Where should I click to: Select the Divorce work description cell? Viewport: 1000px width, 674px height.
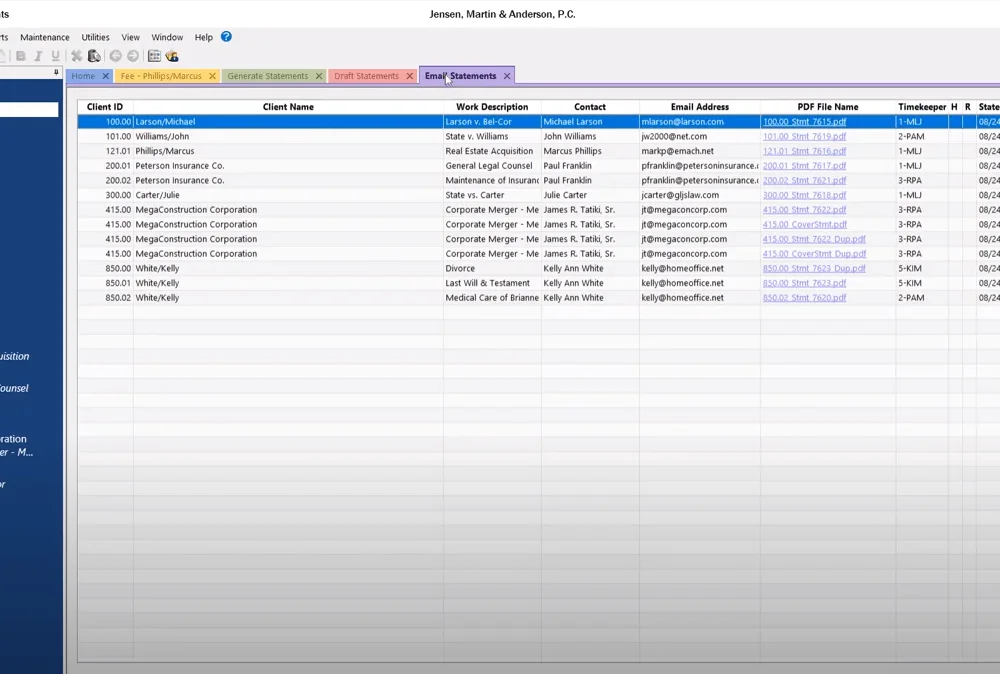click(492, 268)
